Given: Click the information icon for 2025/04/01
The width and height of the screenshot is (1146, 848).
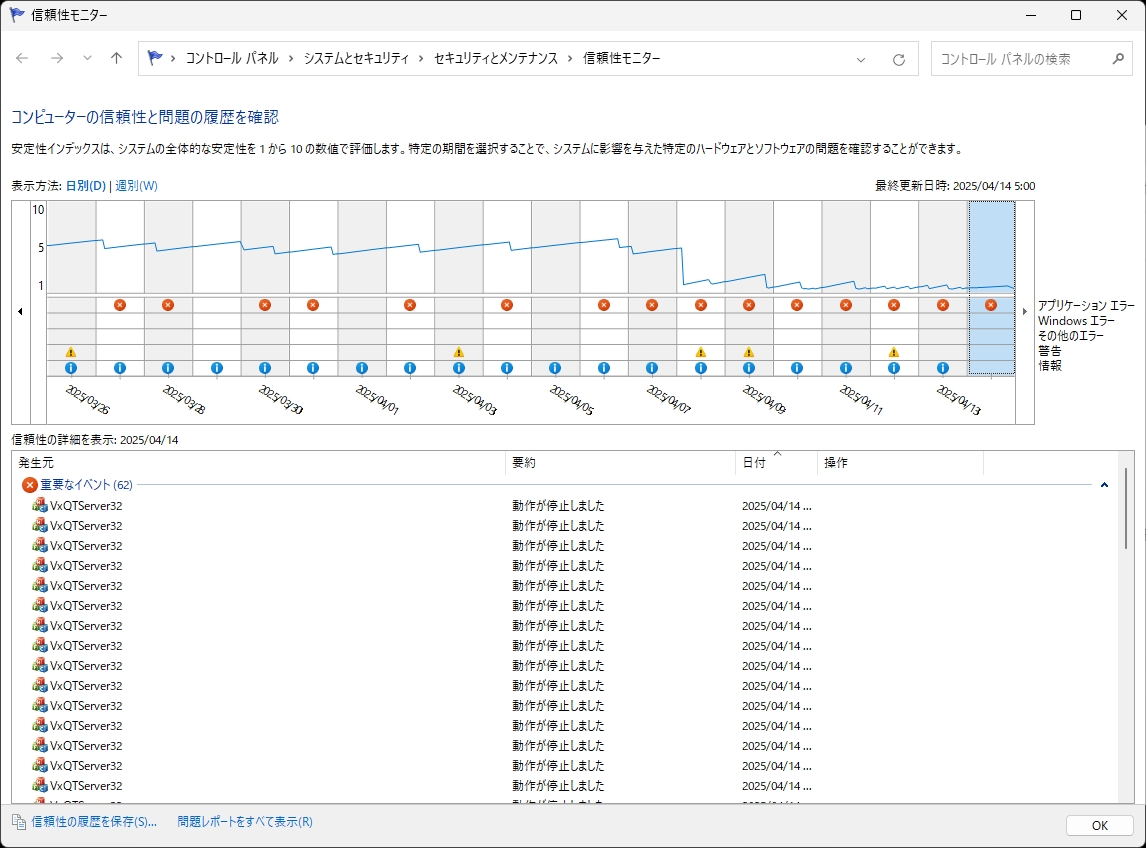Looking at the screenshot, I should tap(362, 368).
